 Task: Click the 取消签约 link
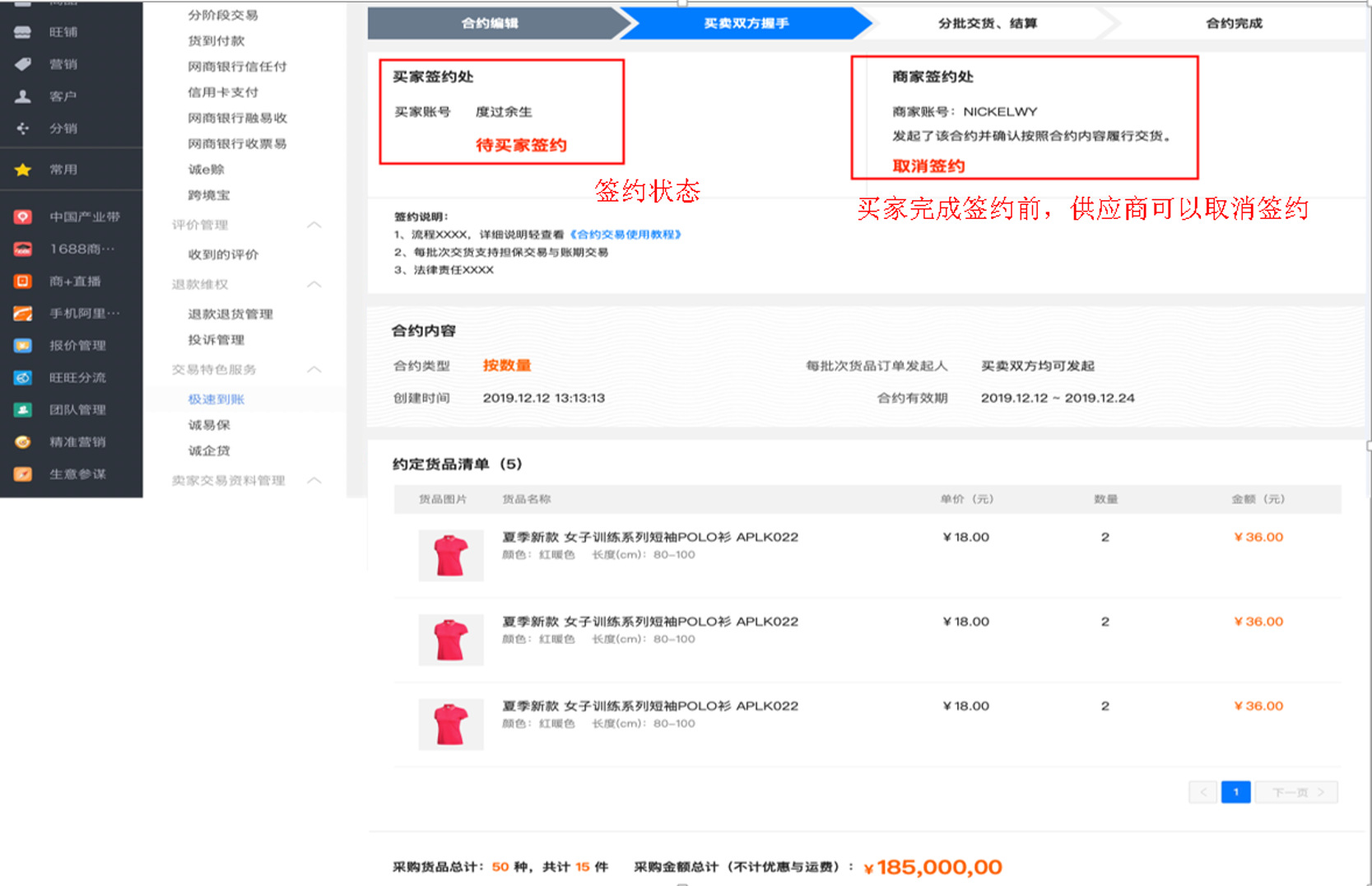[x=928, y=166]
